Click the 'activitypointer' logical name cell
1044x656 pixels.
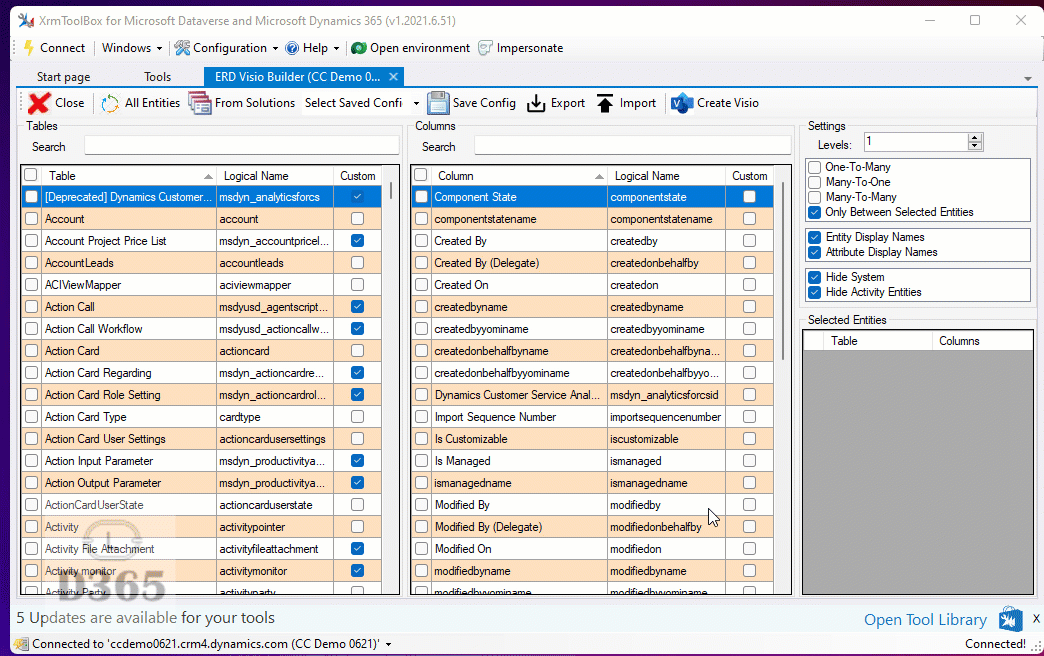click(x=274, y=527)
